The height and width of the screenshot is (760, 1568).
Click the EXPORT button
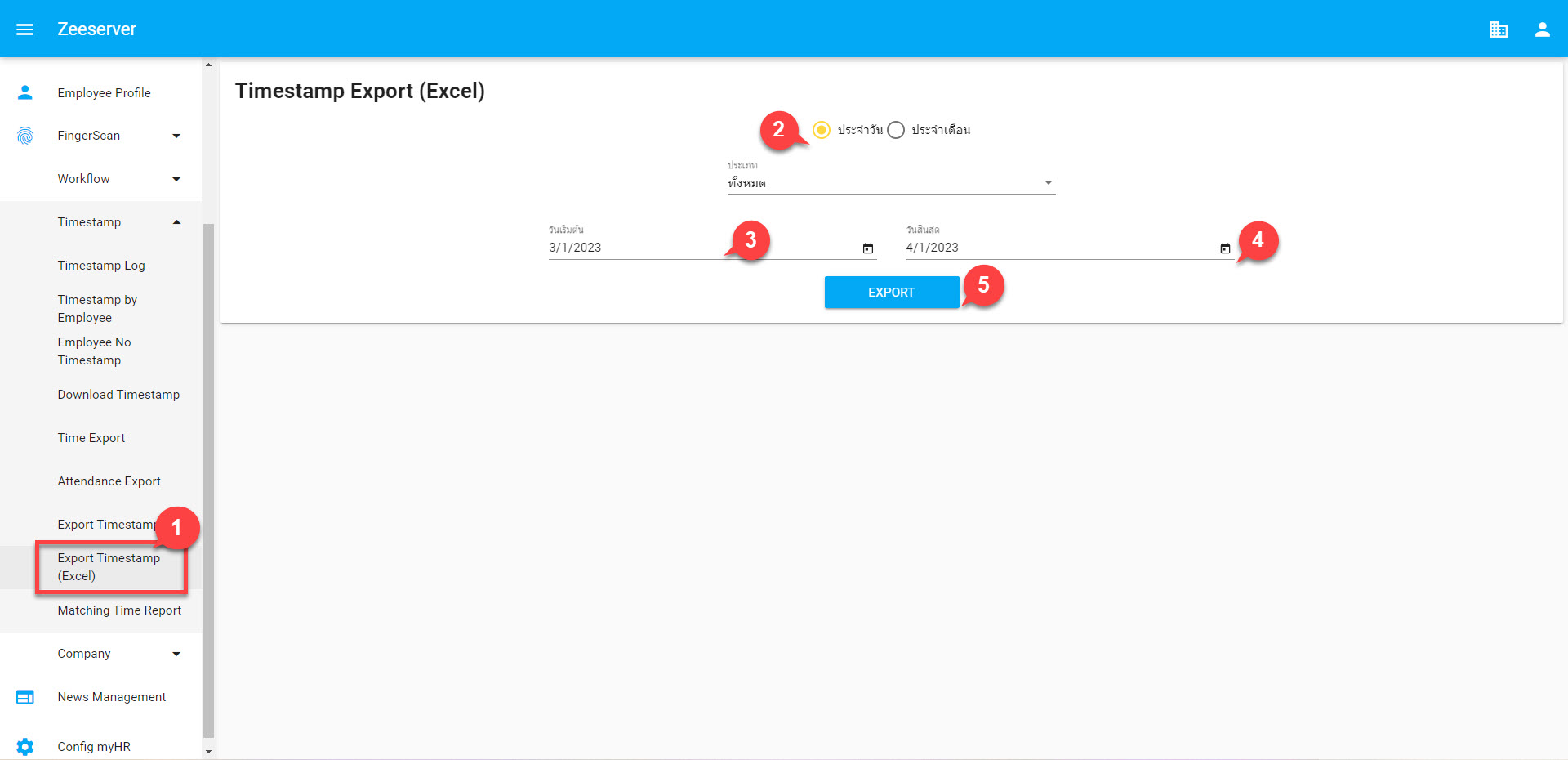[x=891, y=292]
